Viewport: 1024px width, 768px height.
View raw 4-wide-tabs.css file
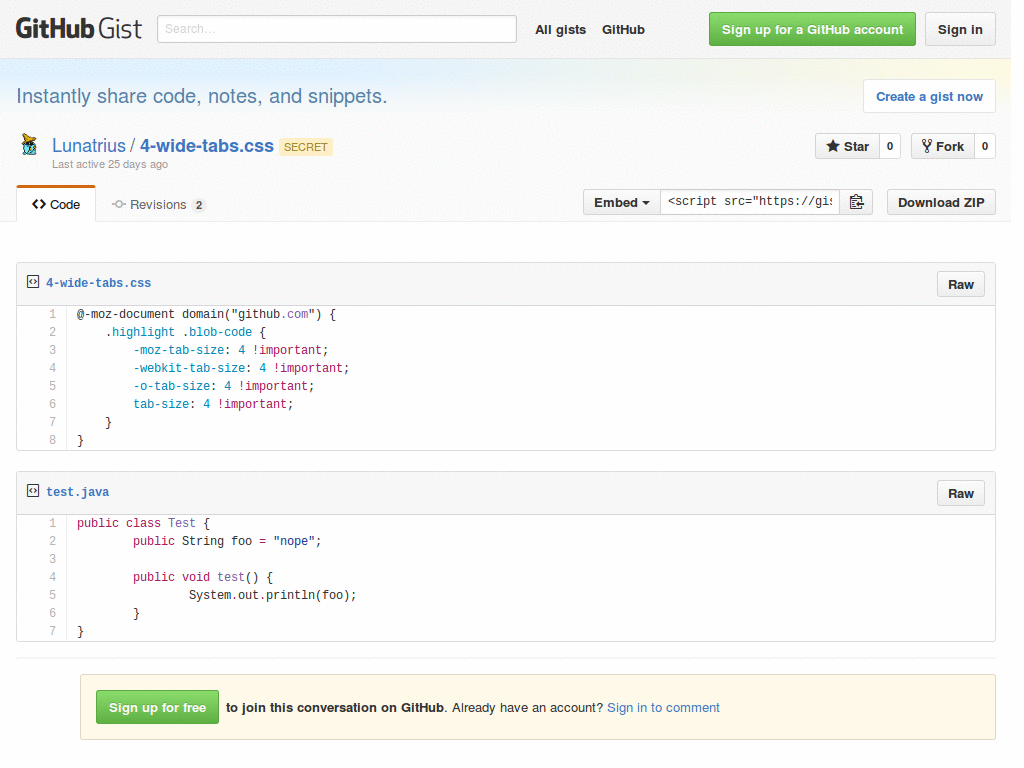(960, 283)
